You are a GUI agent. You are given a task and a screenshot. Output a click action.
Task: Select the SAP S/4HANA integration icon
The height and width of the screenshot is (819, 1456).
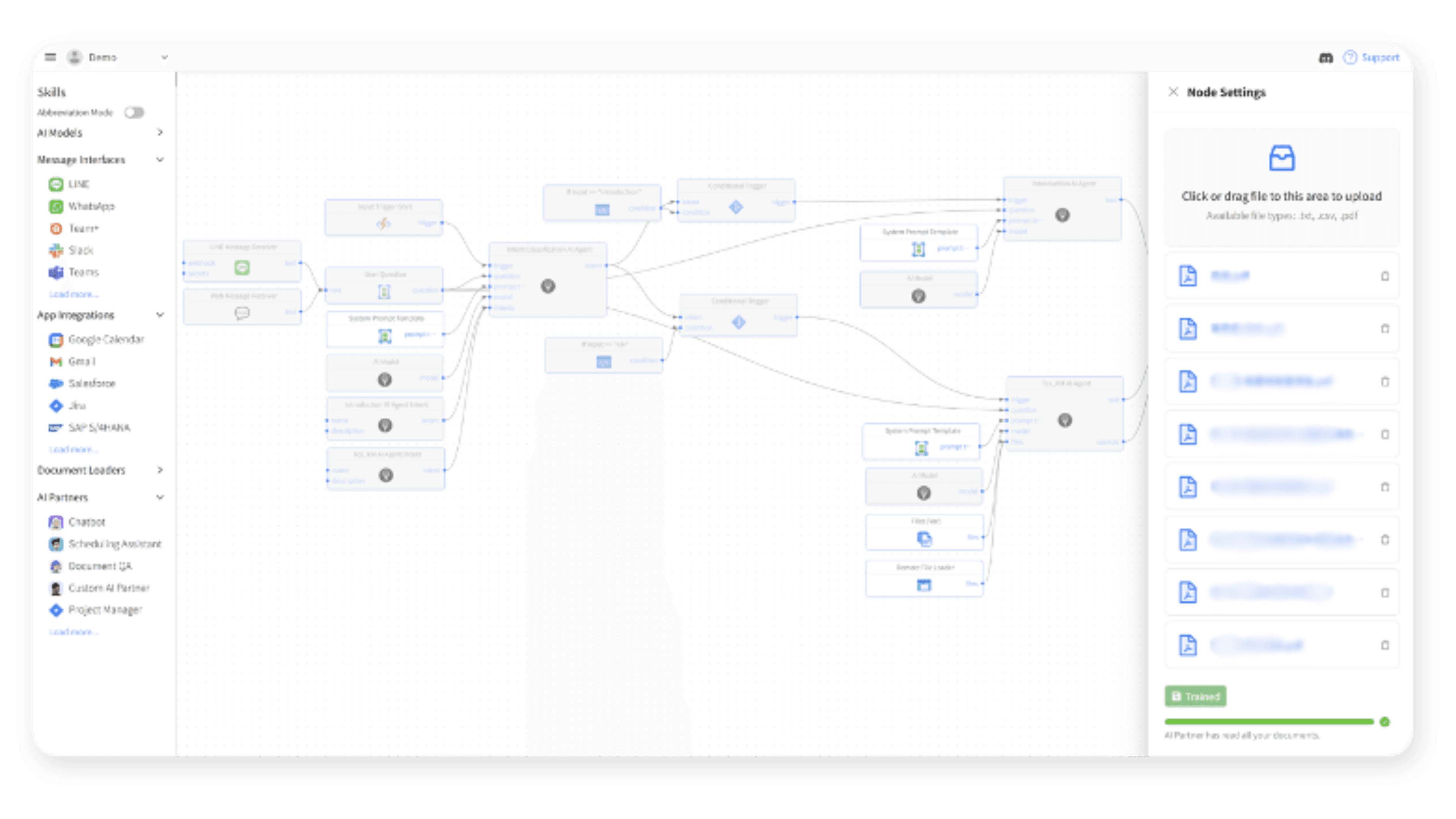point(56,428)
